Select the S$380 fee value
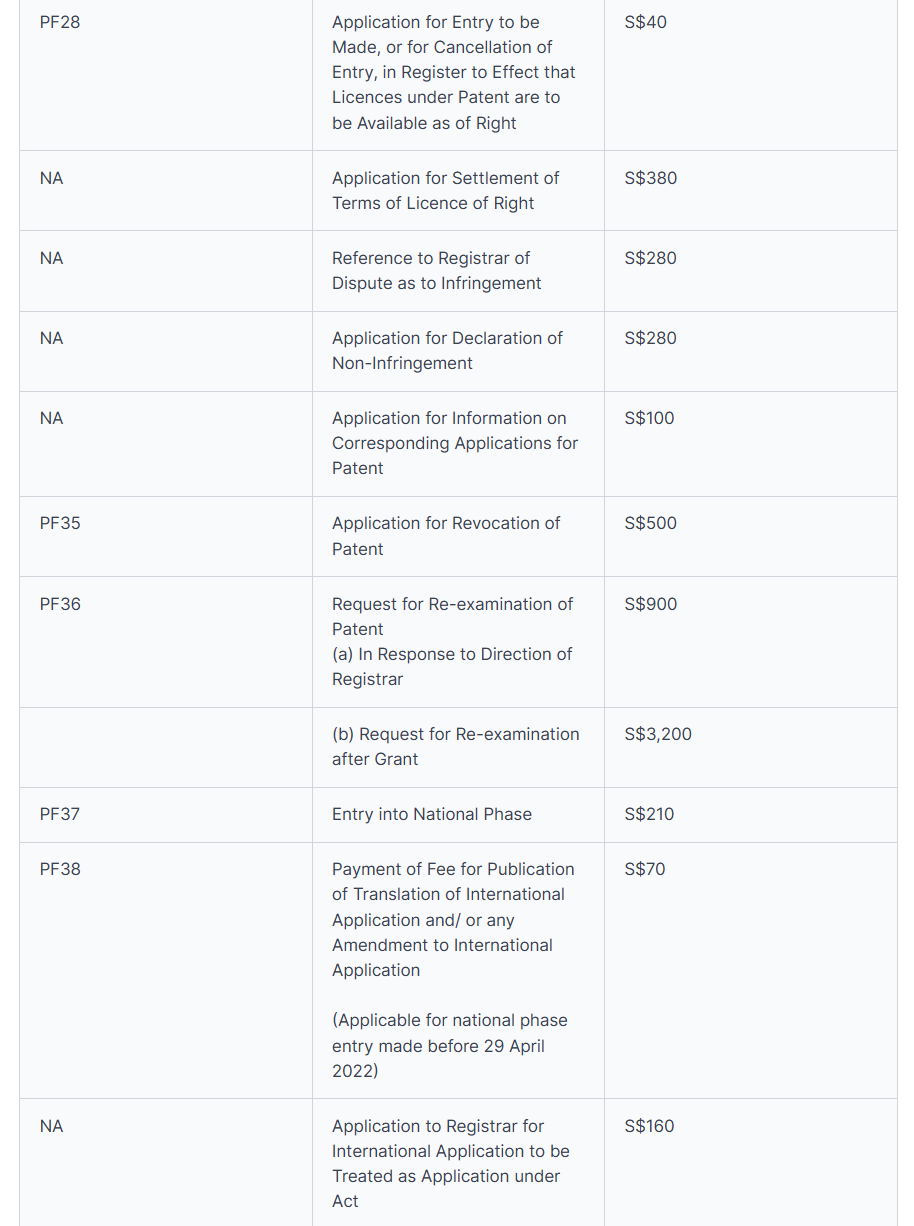The image size is (914, 1226). click(650, 178)
